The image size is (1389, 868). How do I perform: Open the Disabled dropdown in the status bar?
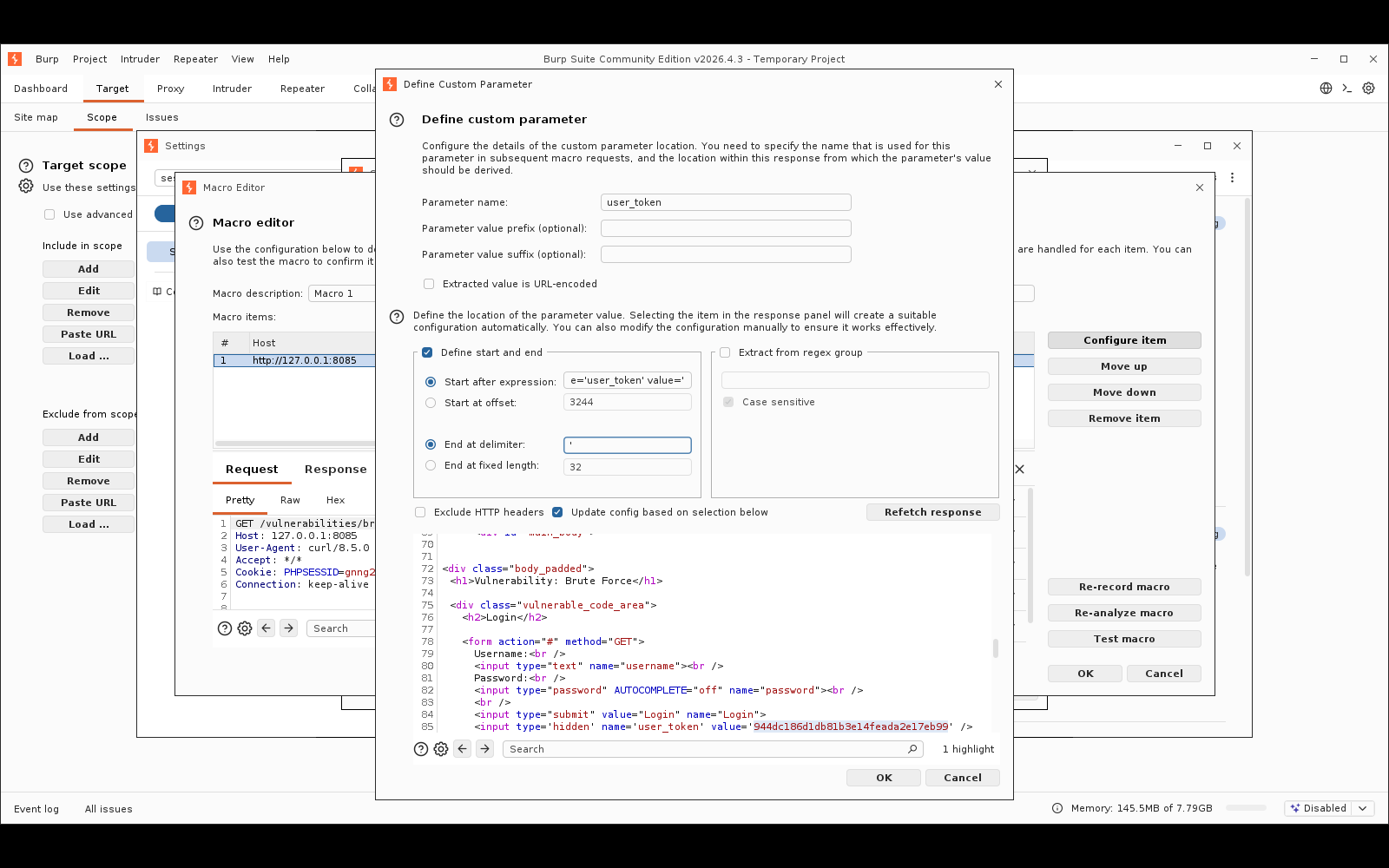click(1362, 808)
